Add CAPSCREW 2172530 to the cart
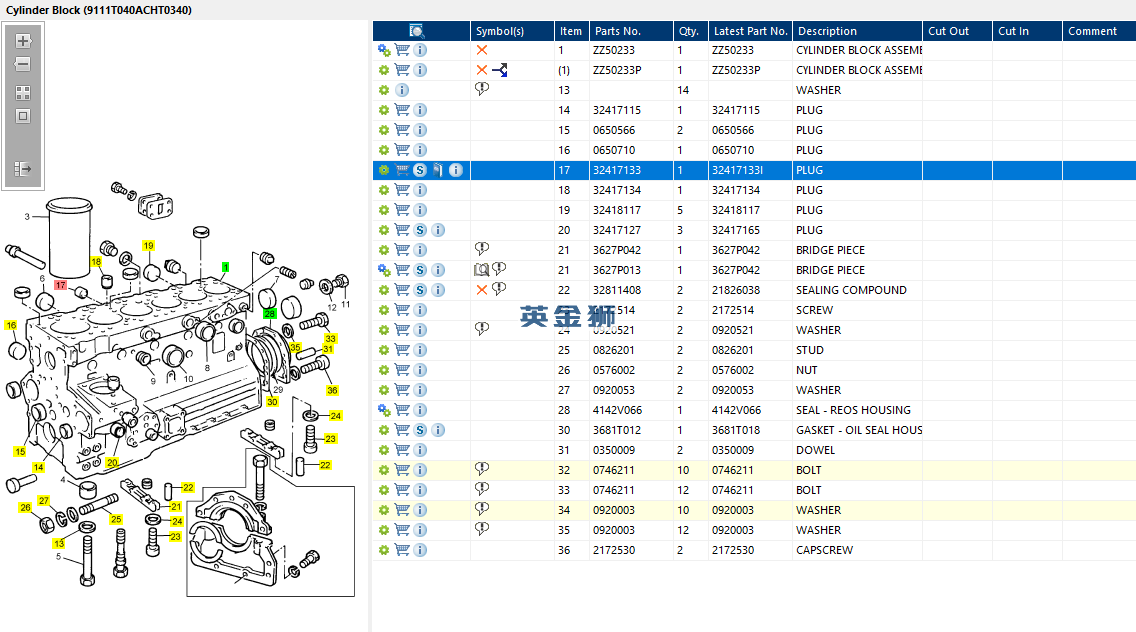This screenshot has width=1136, height=632. point(402,550)
